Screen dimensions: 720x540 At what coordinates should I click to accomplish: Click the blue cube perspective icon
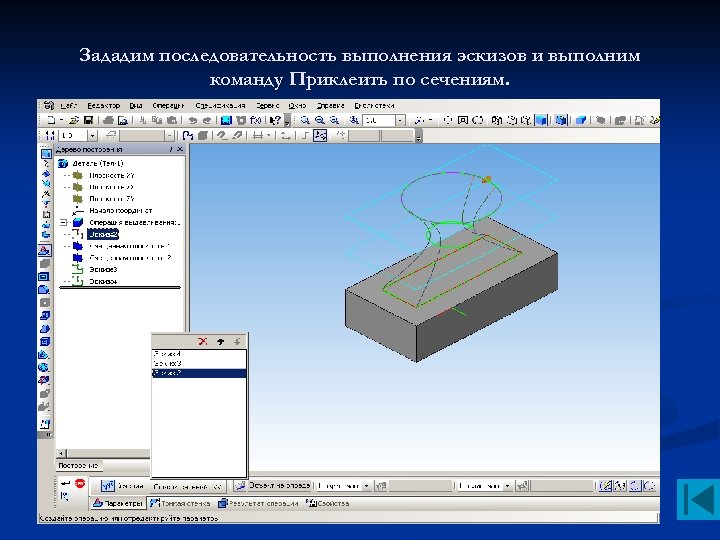pyautogui.click(x=581, y=120)
